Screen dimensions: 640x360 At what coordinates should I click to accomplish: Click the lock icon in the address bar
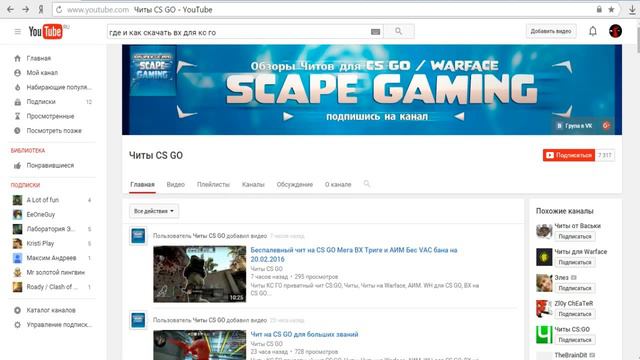[599, 9]
